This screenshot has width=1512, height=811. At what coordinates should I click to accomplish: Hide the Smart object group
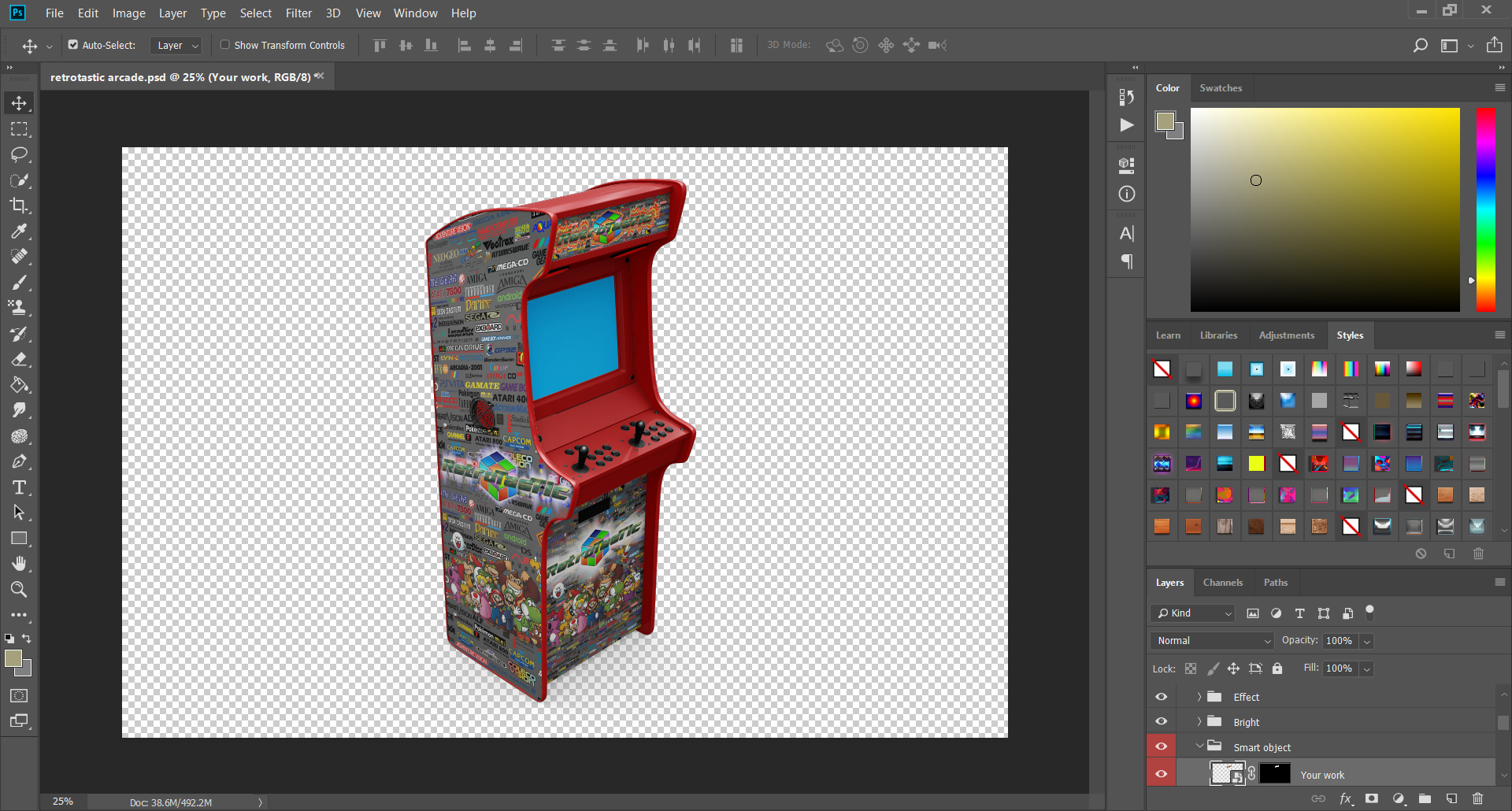point(1161,747)
